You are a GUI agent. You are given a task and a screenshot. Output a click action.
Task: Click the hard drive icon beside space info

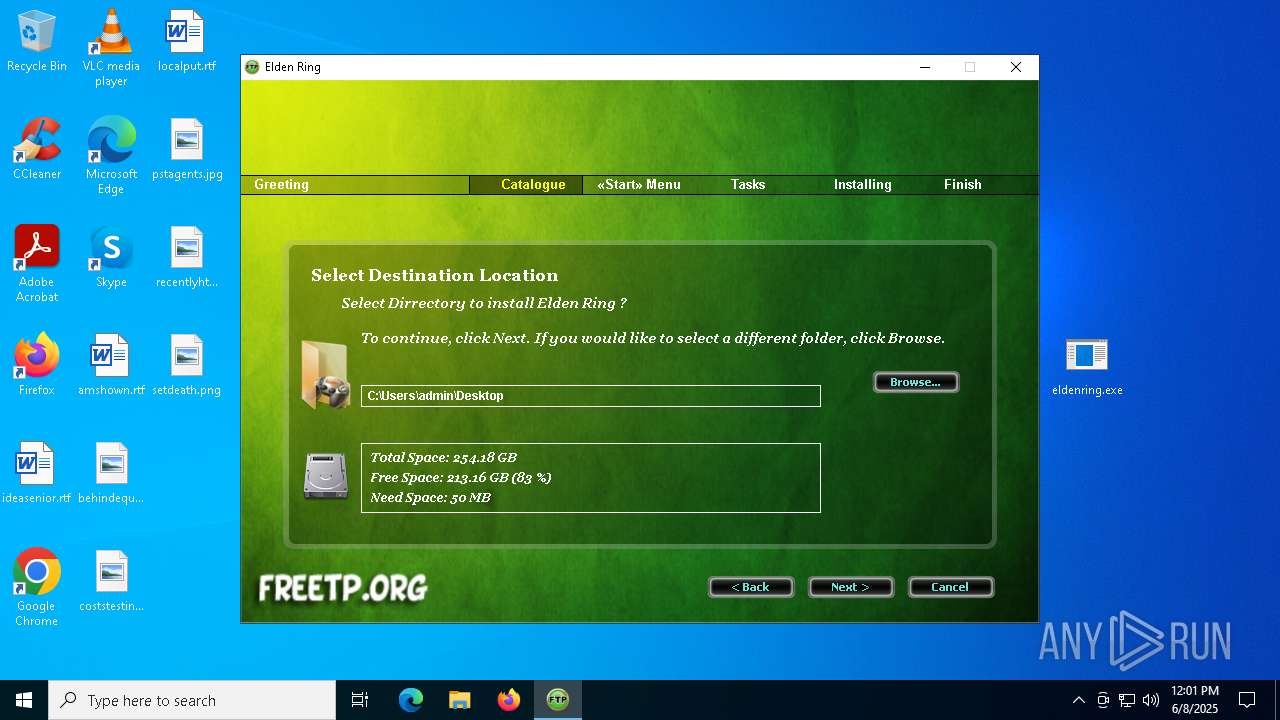click(x=325, y=476)
